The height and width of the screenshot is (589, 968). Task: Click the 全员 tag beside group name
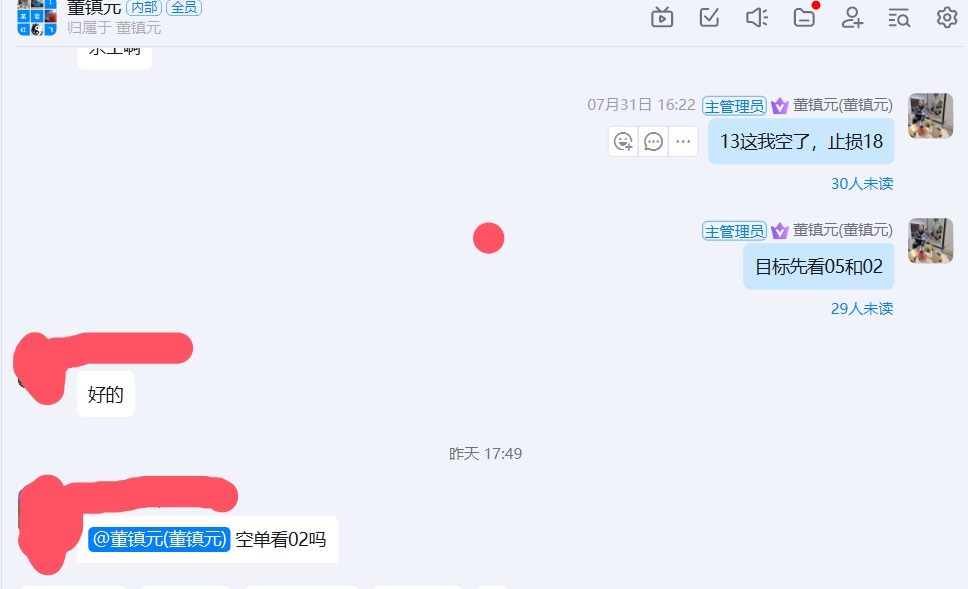tap(184, 7)
